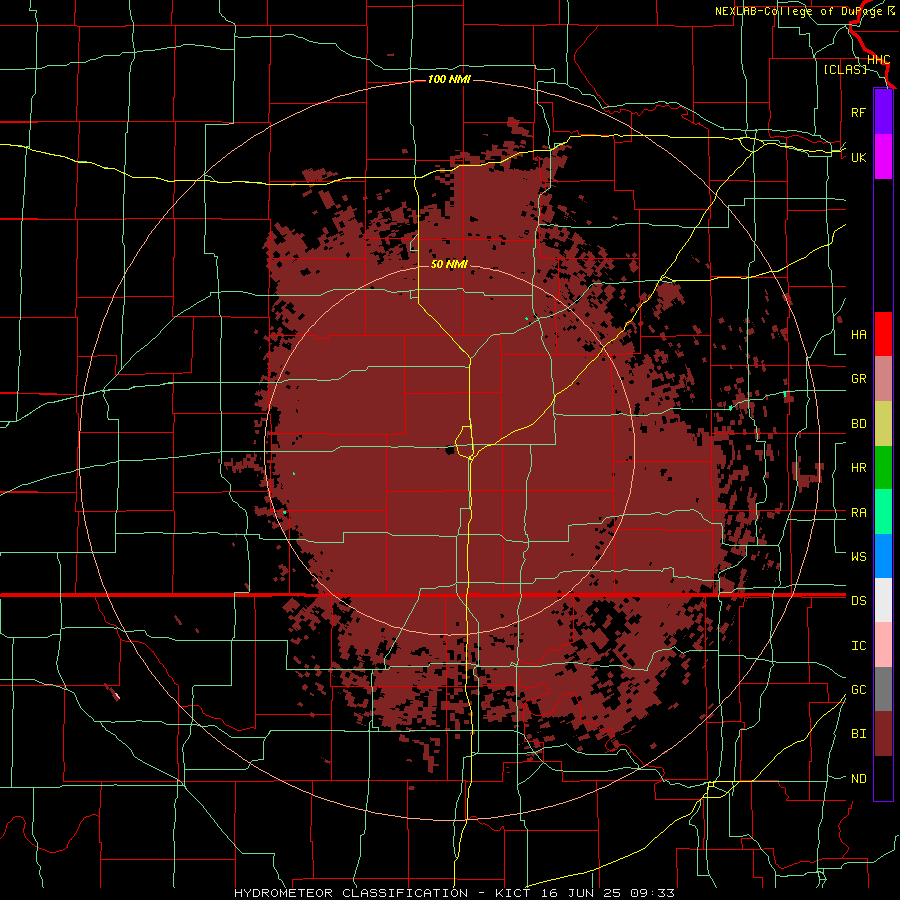
Task: Click the RF purple legend swatch
Action: (883, 112)
